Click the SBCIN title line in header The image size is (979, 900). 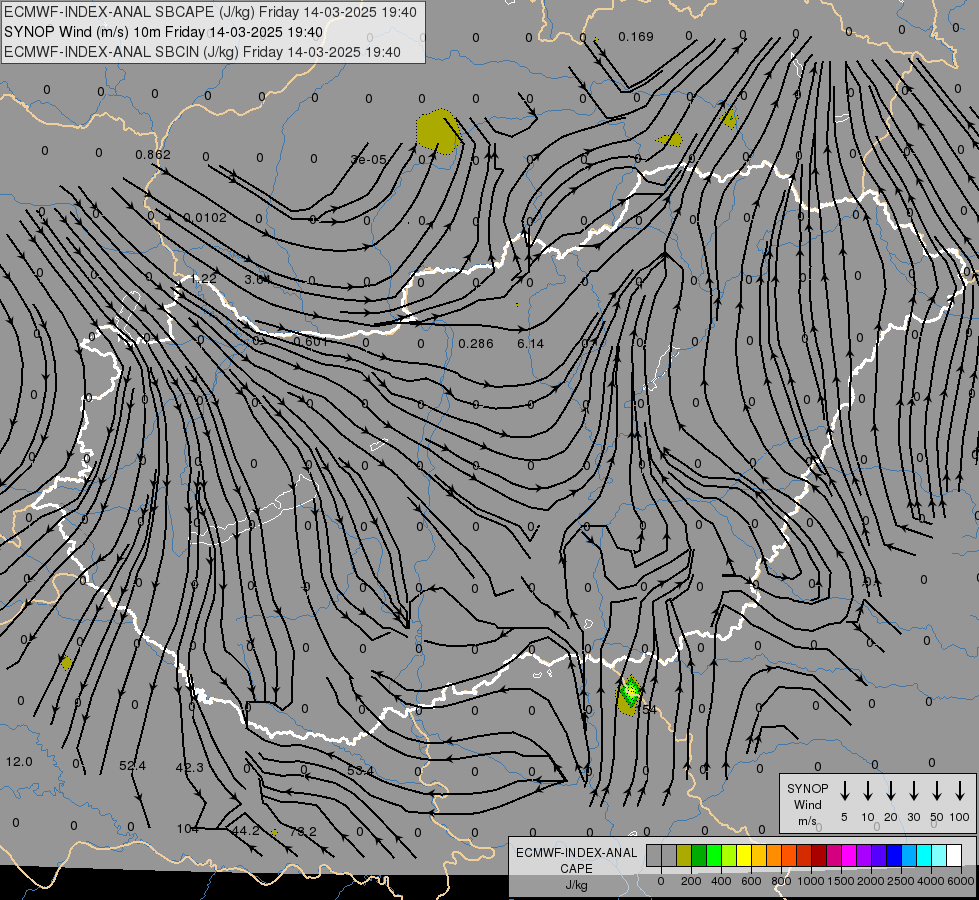point(202,52)
